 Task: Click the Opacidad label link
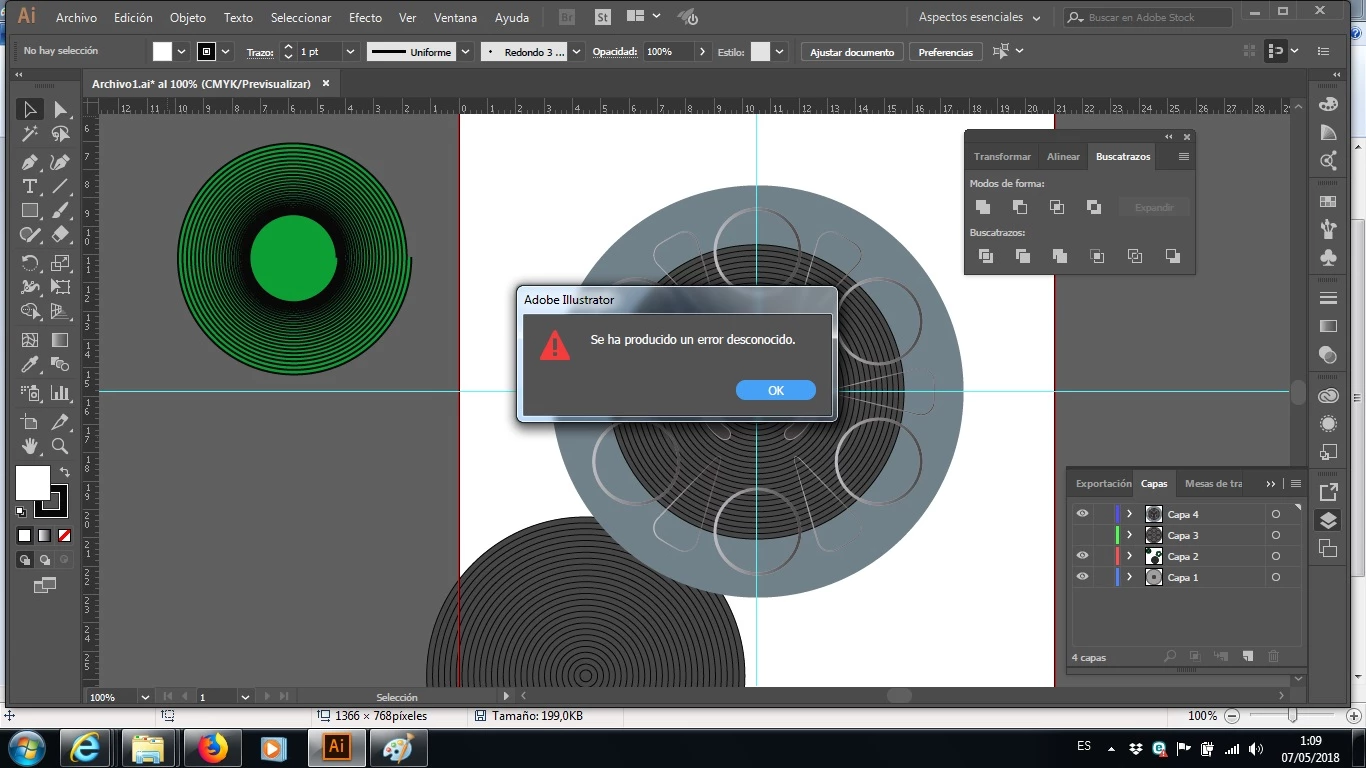pos(615,52)
